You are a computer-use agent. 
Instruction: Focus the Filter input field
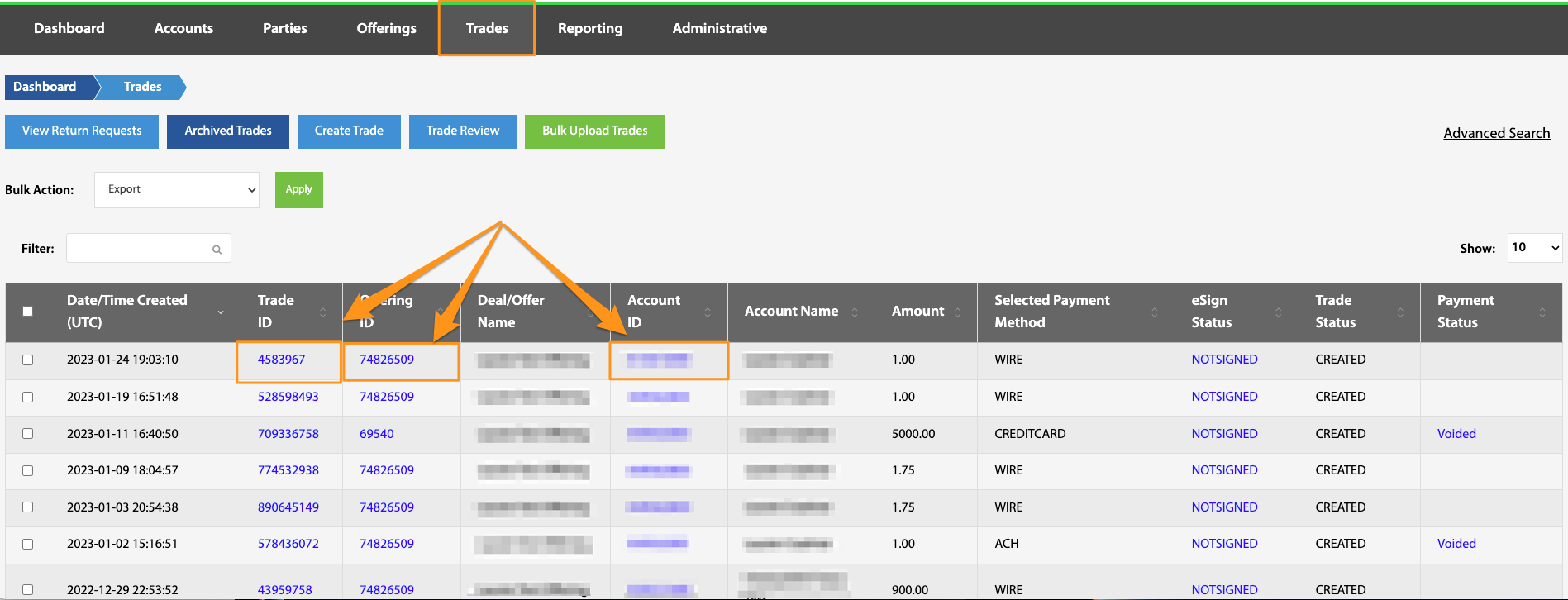[x=149, y=249]
